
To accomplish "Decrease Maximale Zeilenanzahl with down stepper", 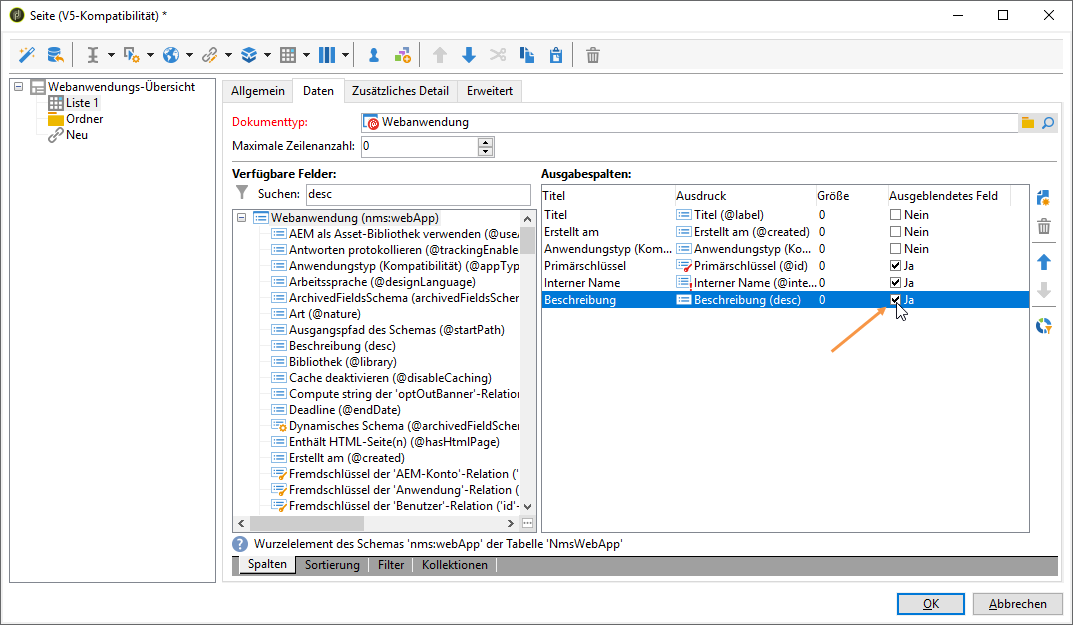I will pos(485,151).
